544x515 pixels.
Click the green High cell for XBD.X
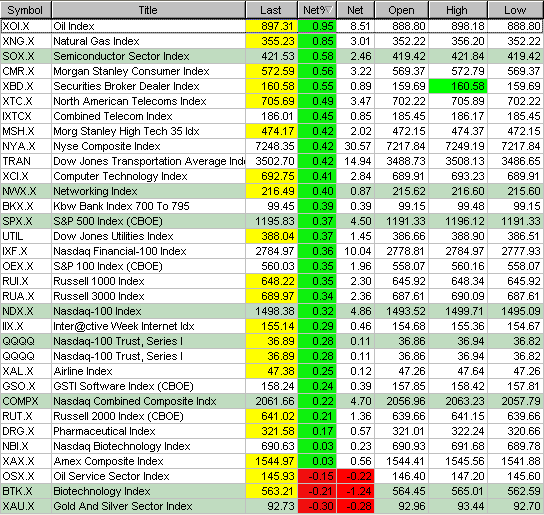pos(458,86)
